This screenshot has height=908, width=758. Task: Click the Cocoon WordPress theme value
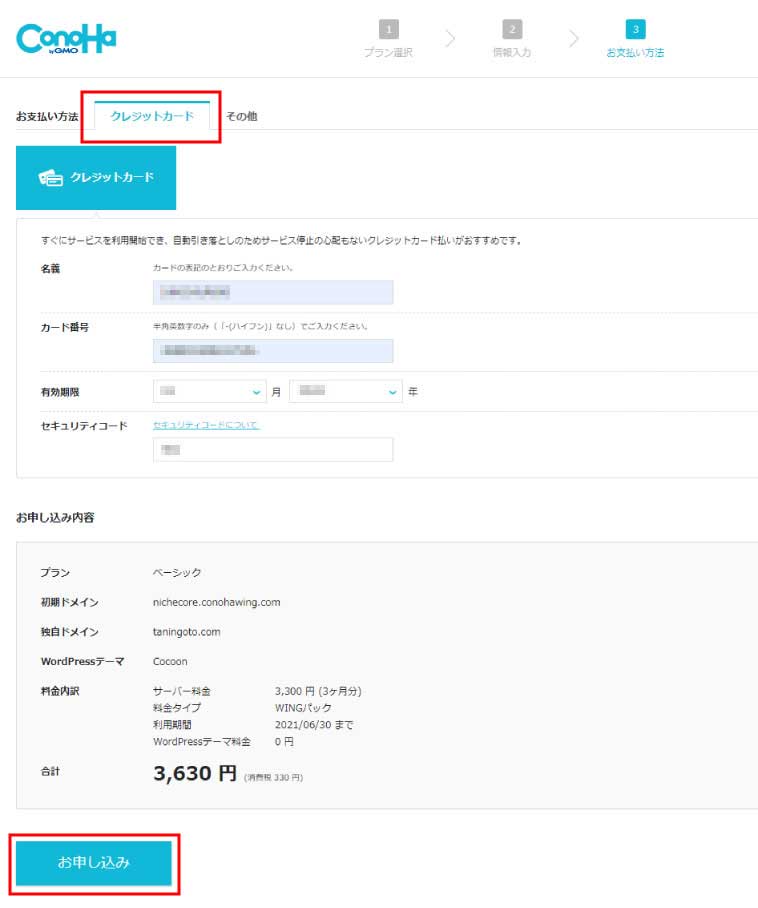pos(170,661)
